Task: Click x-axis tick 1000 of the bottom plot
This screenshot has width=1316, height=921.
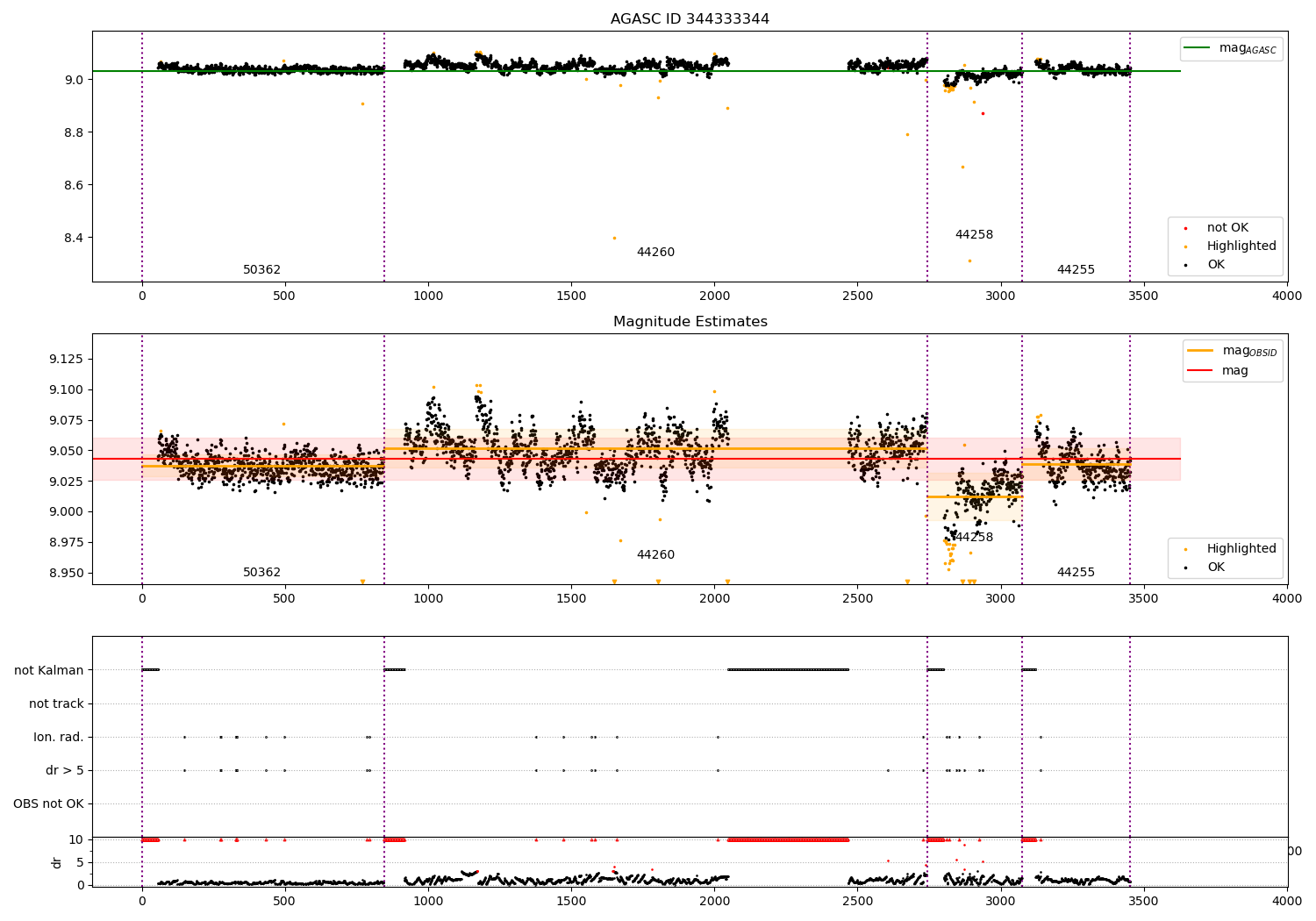Action: 428,901
